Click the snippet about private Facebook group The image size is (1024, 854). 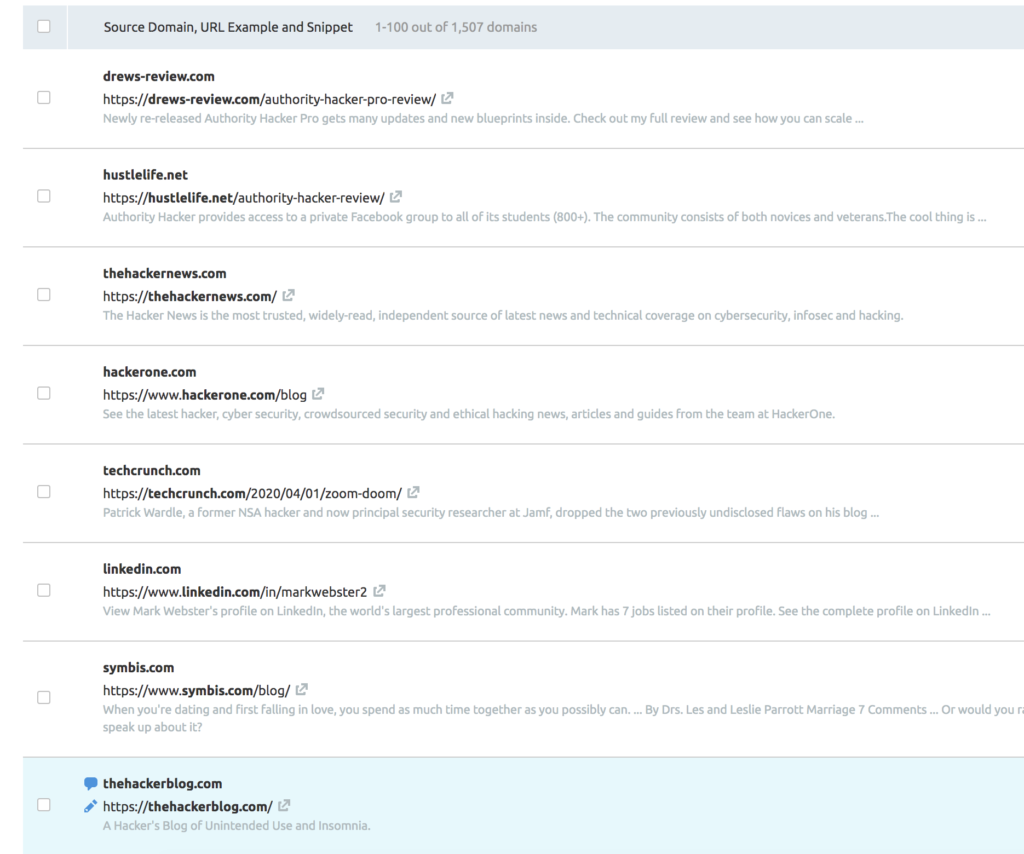pos(545,217)
